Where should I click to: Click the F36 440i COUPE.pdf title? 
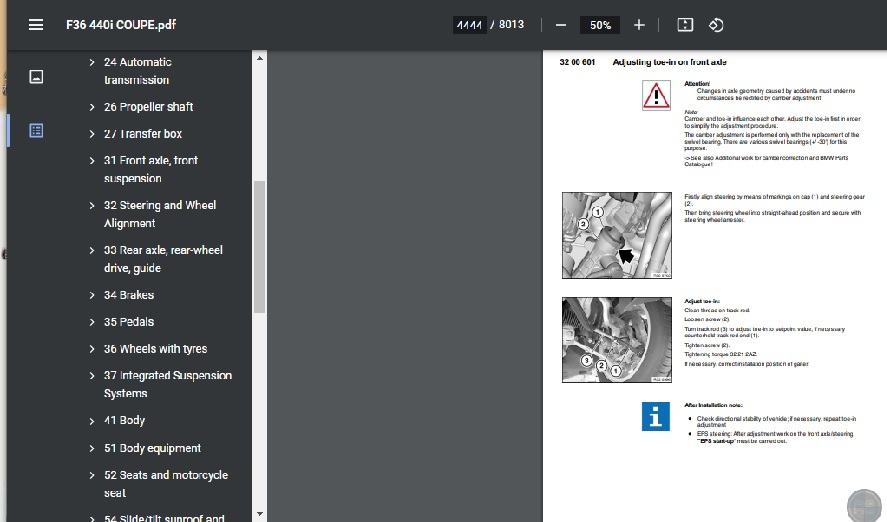pyautogui.click(x=121, y=25)
